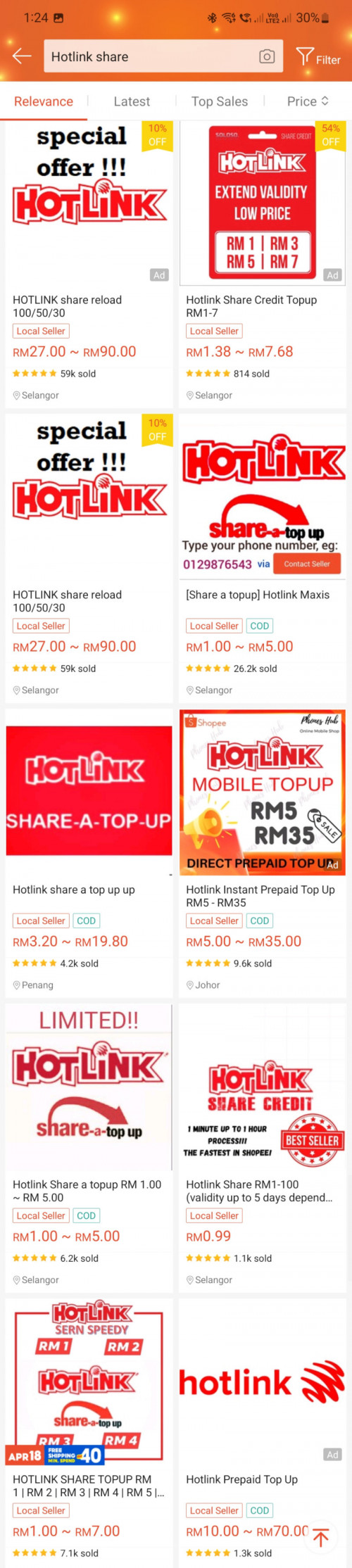The width and height of the screenshot is (352, 1568).
Task: Tap the Penang location pin icon
Action: [x=17, y=985]
